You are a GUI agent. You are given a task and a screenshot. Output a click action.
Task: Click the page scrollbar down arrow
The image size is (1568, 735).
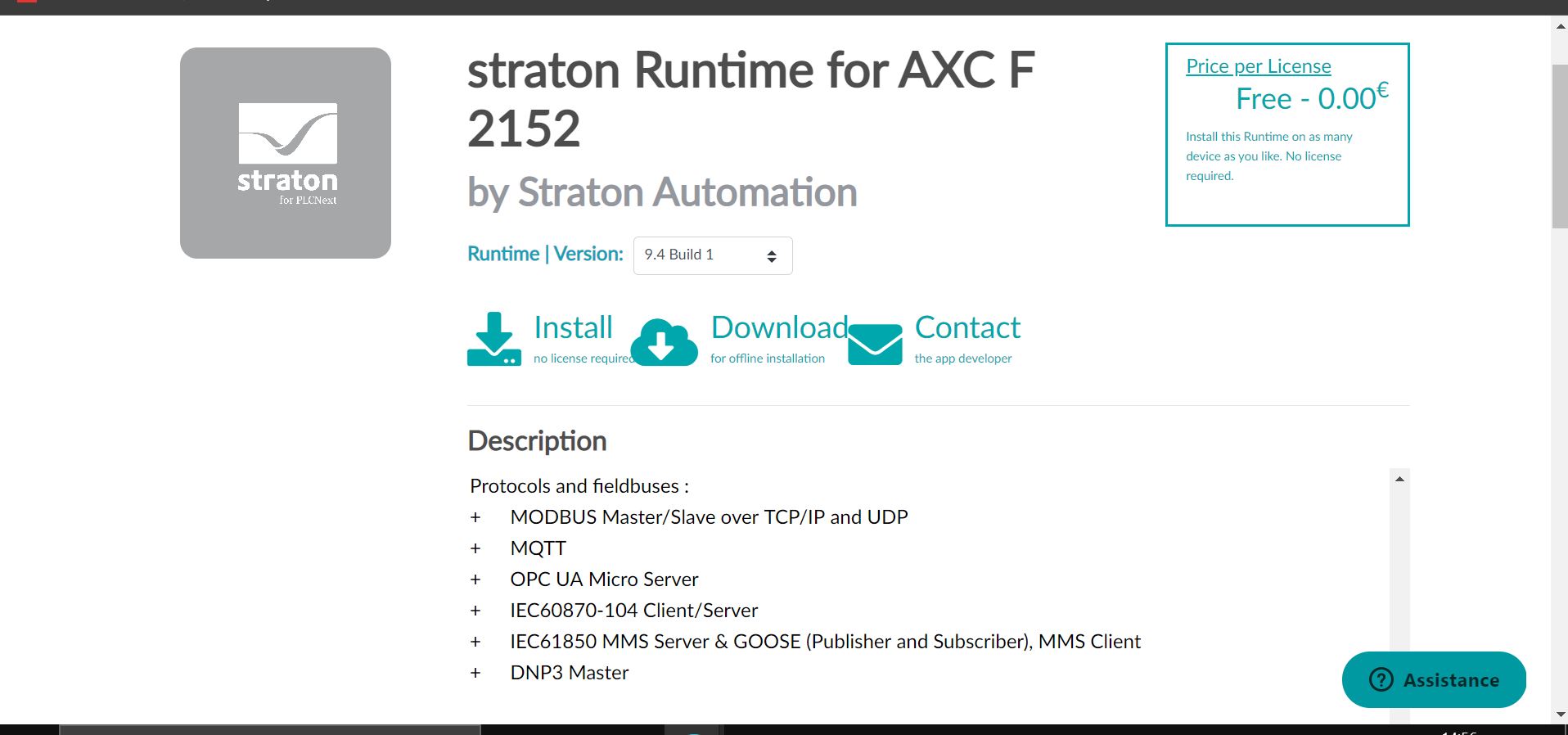1559,715
